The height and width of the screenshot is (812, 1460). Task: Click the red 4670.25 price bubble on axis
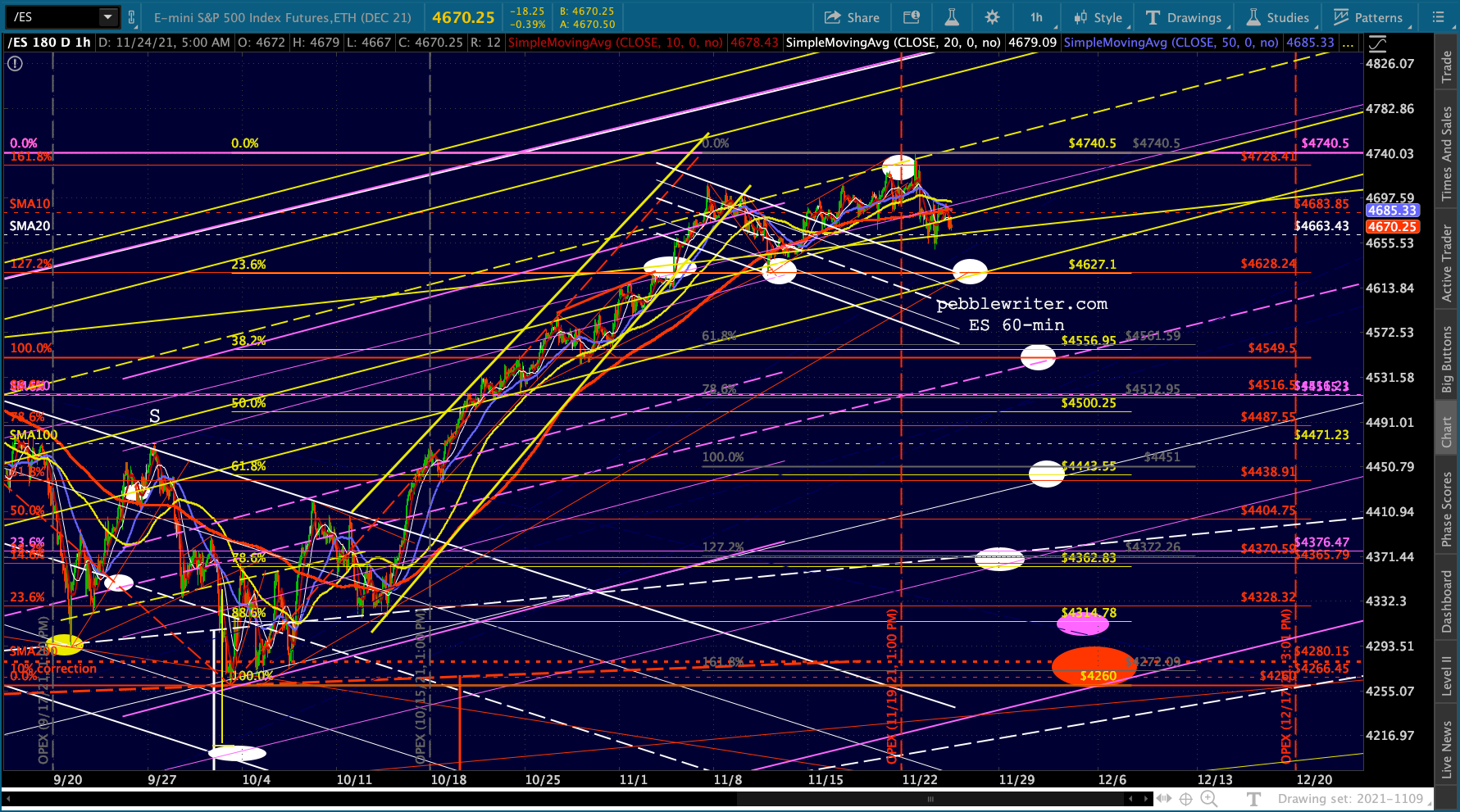point(1392,227)
